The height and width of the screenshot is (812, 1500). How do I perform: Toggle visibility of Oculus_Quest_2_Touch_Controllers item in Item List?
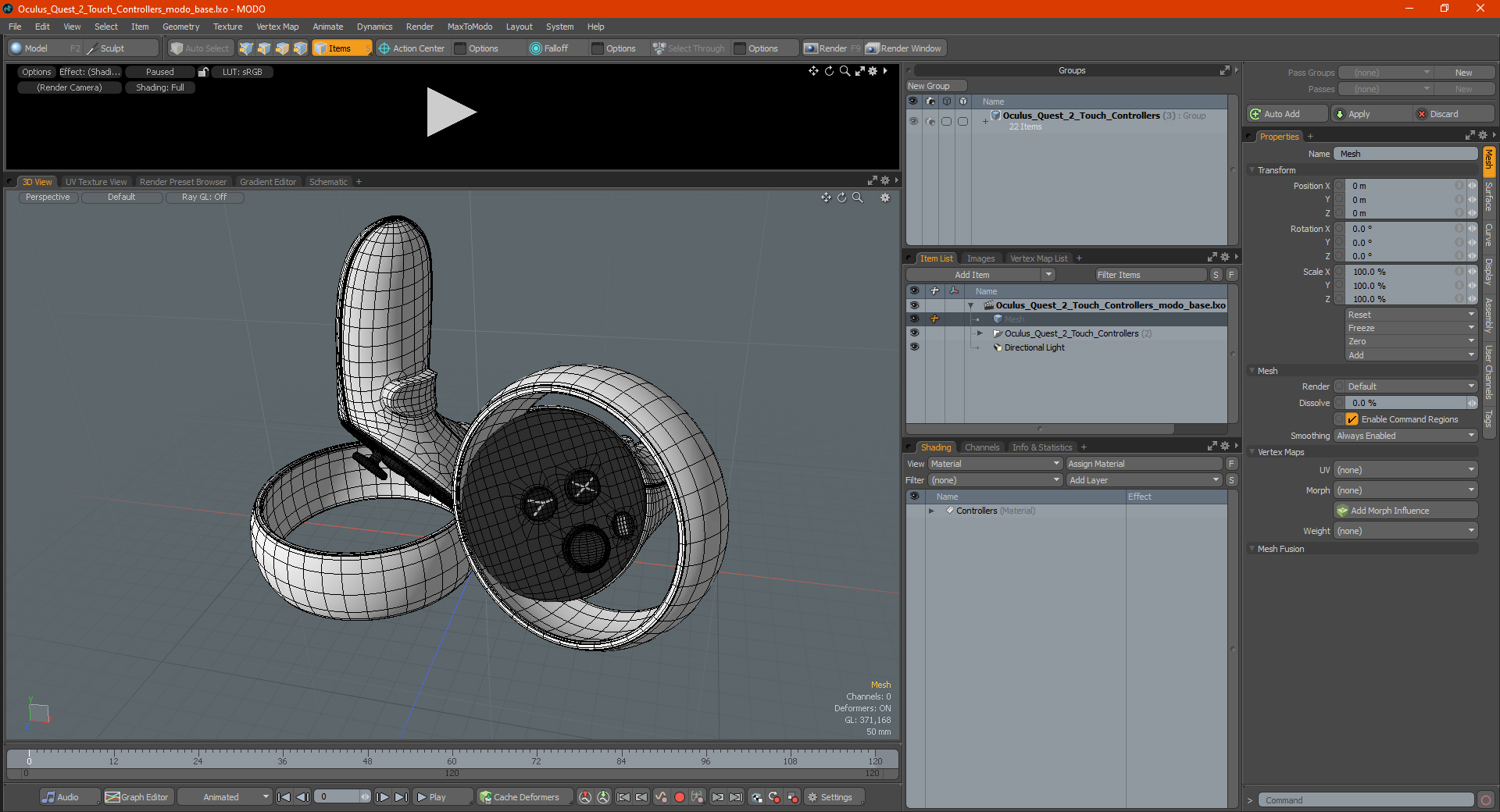pos(914,333)
